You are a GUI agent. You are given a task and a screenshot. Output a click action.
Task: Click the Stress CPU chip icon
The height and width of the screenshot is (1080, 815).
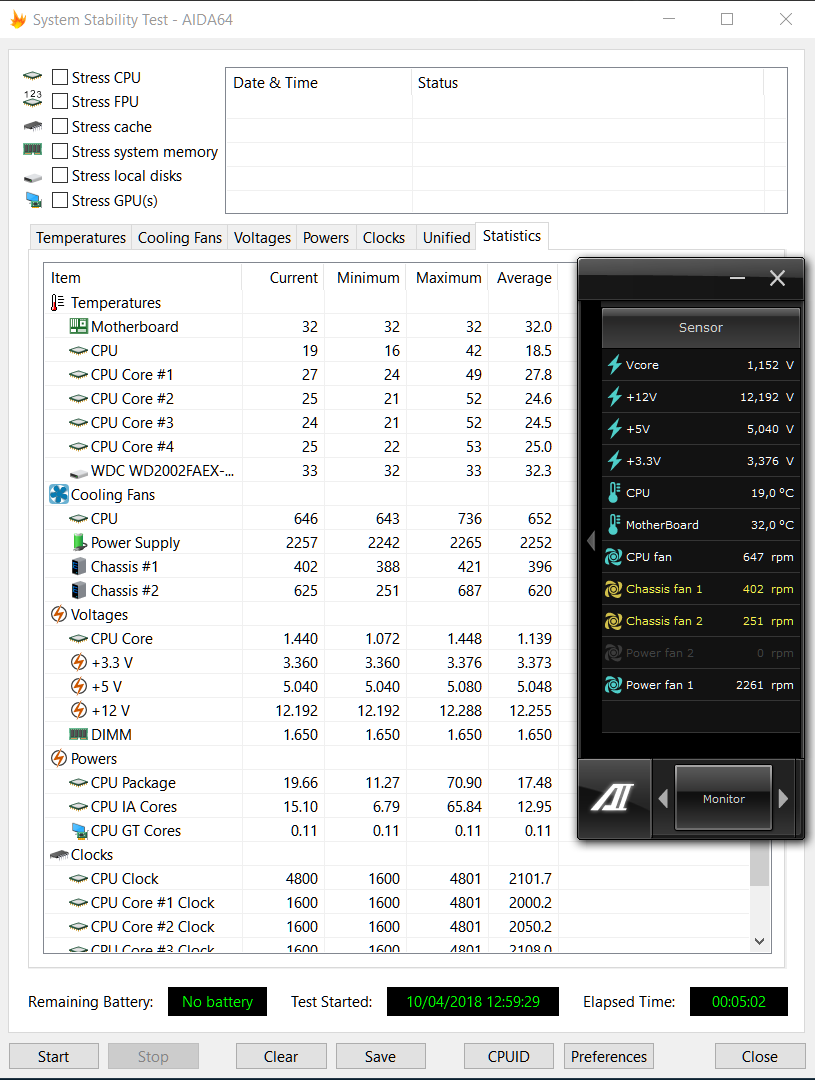[x=32, y=76]
